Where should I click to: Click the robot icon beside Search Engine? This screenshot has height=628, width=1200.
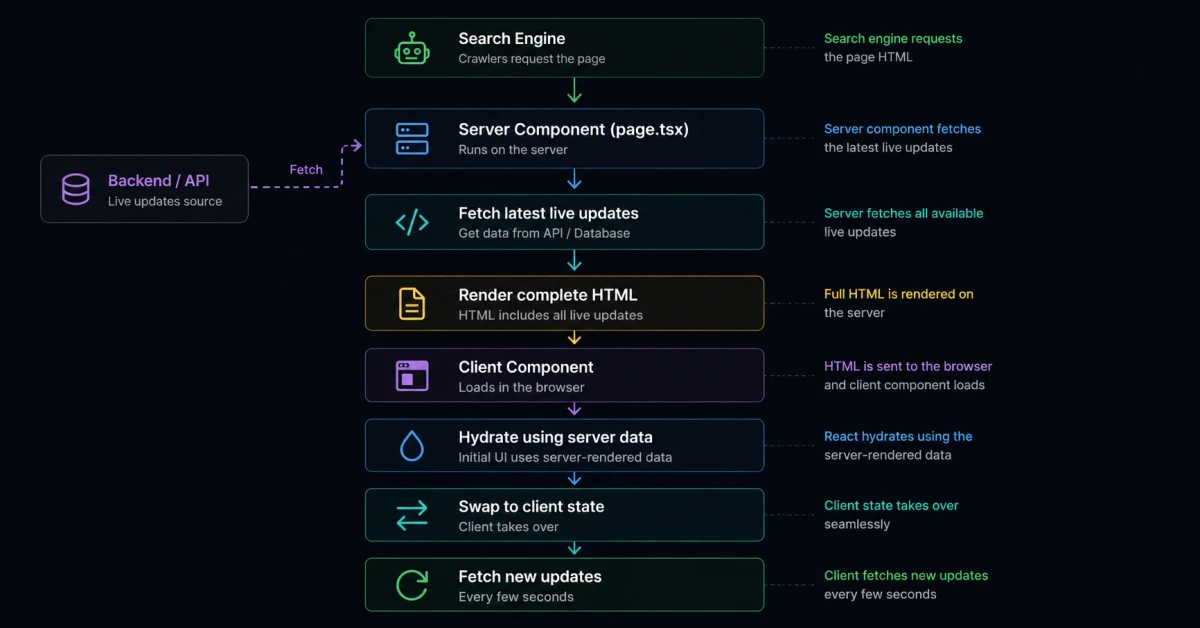(x=412, y=48)
